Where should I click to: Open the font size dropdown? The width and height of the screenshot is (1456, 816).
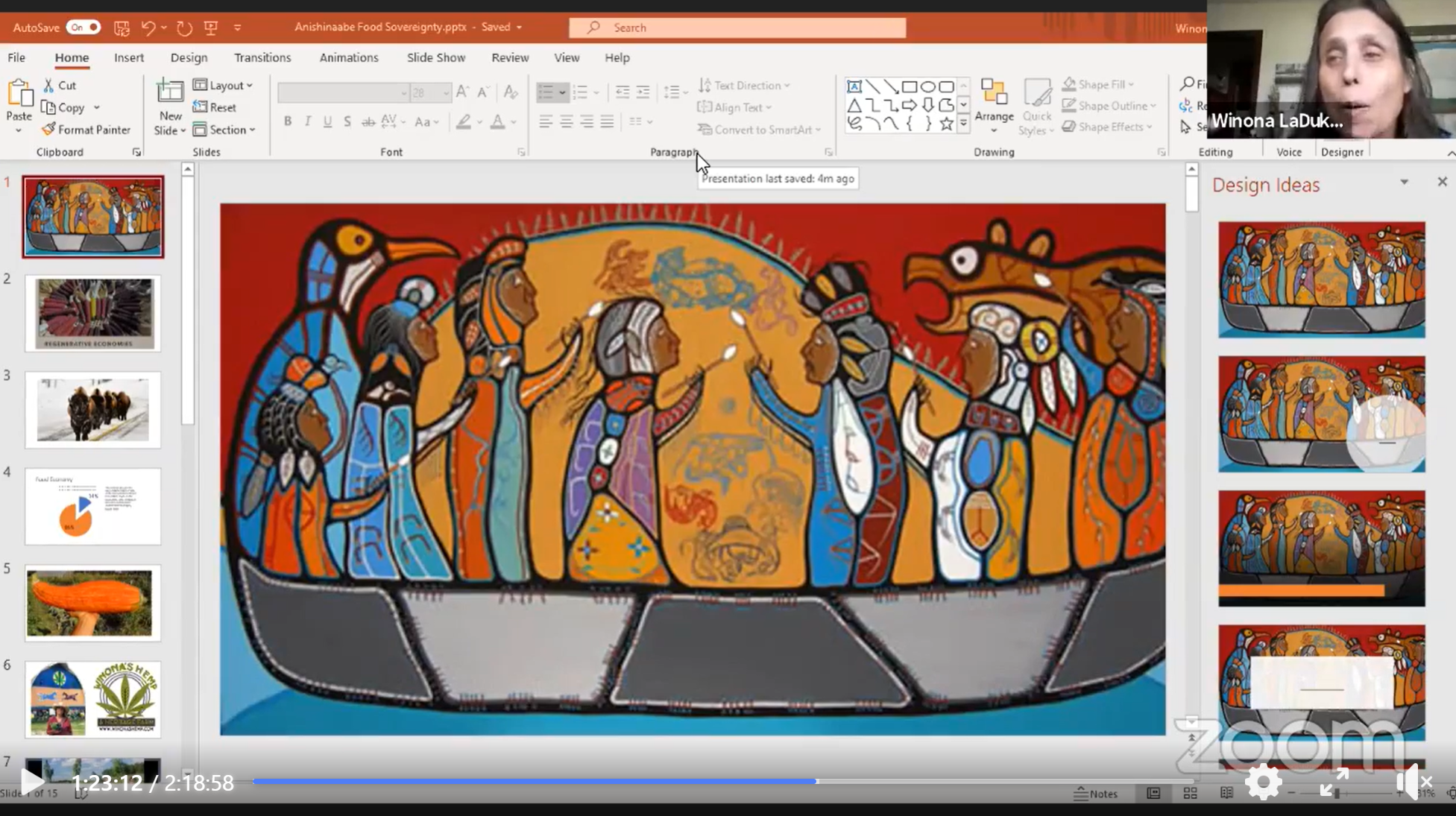[446, 92]
